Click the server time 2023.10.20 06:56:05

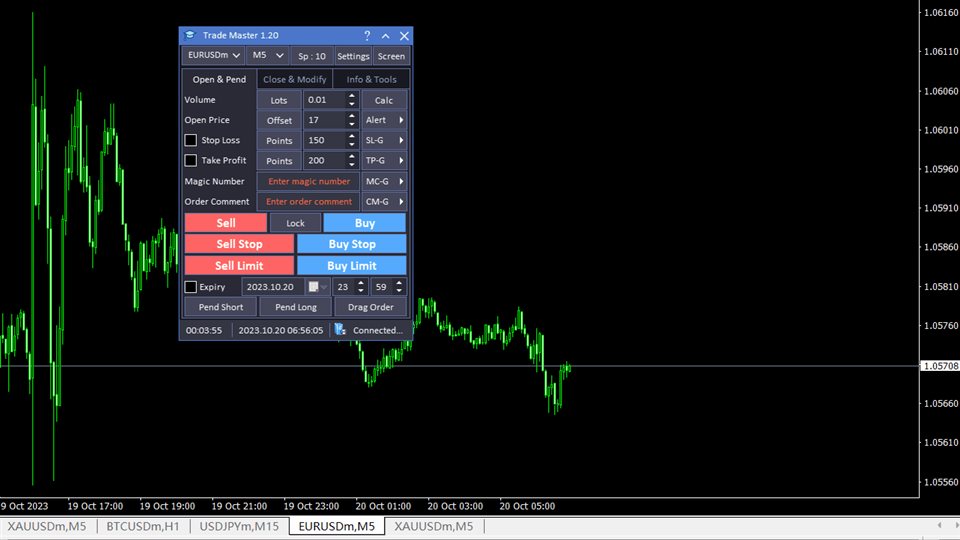[280, 330]
